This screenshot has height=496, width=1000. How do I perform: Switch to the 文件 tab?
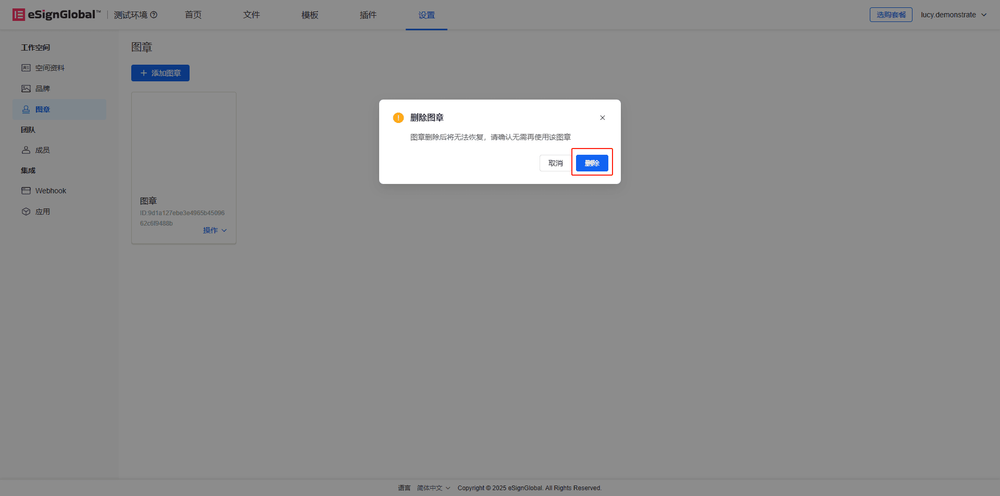[x=251, y=15]
